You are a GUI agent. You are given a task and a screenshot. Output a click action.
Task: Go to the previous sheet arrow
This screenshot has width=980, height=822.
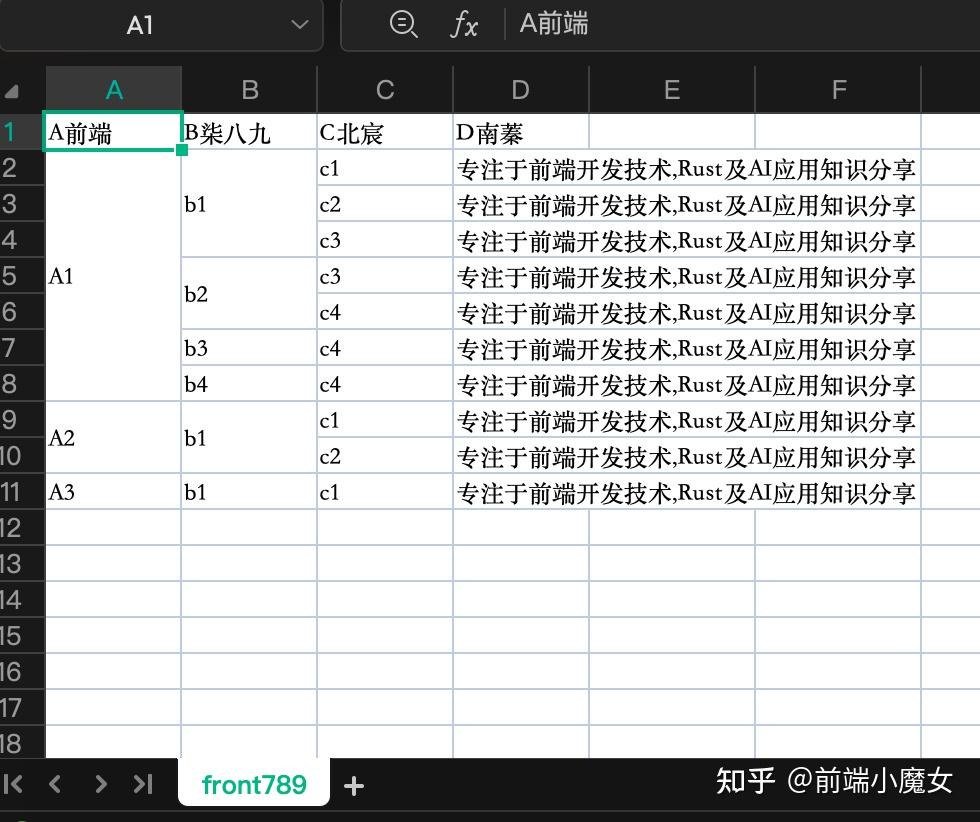[x=56, y=785]
